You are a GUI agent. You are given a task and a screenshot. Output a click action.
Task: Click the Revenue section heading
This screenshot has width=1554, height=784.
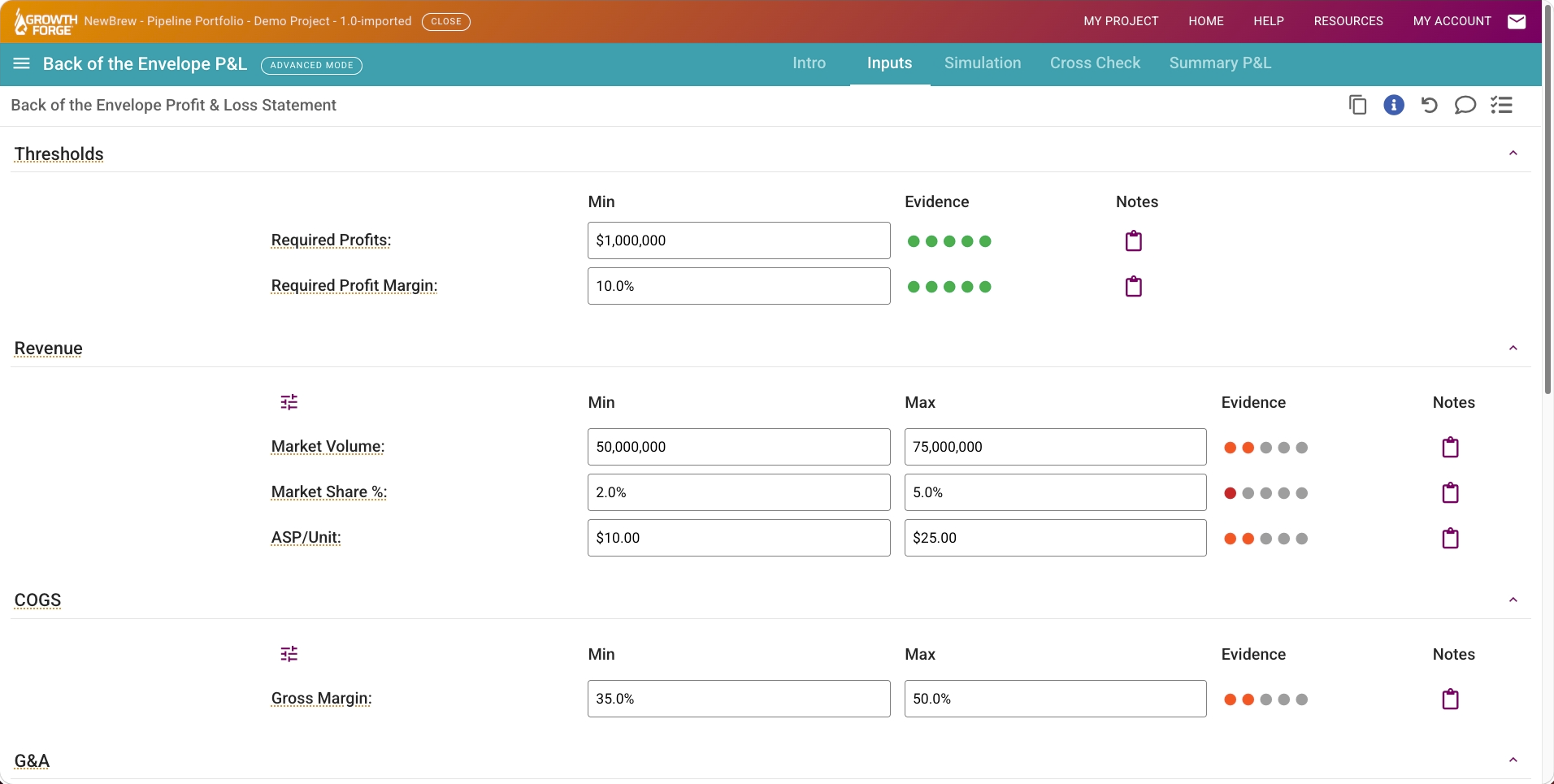pyautogui.click(x=48, y=349)
